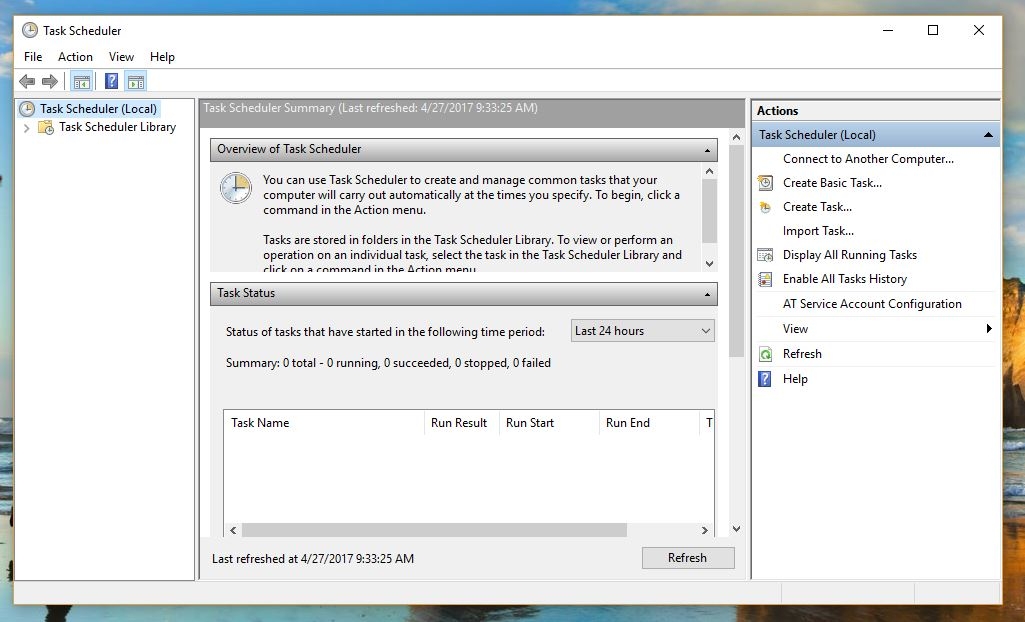Click main summary pane scroll up arrow
The height and width of the screenshot is (622, 1025).
click(x=736, y=137)
